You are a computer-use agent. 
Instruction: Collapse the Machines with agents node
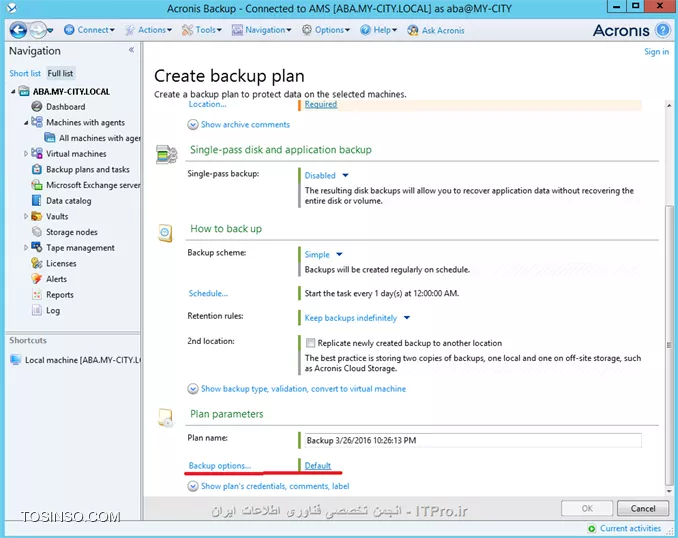tap(26, 123)
